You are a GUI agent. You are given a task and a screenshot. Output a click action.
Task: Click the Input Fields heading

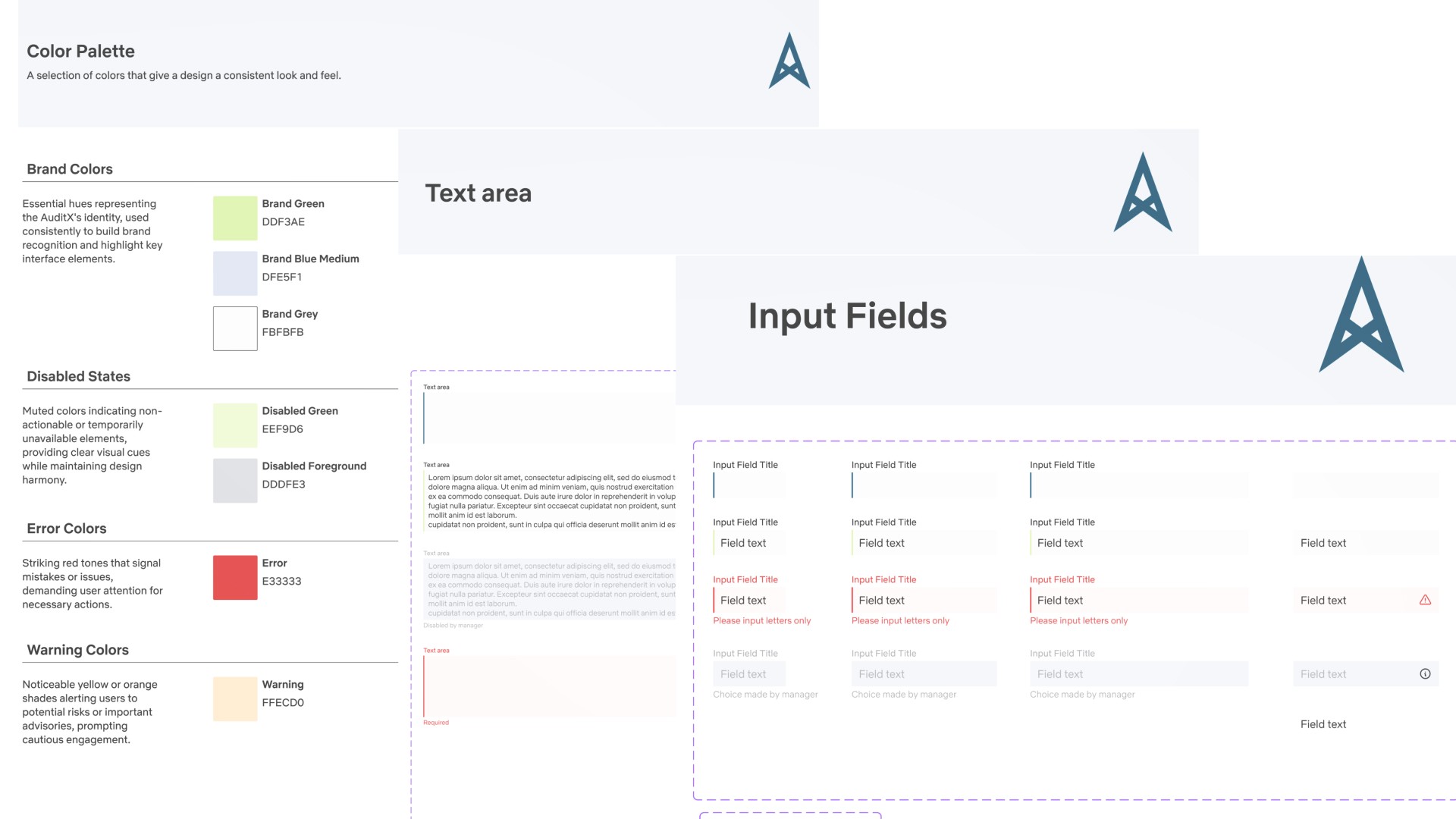point(847,316)
